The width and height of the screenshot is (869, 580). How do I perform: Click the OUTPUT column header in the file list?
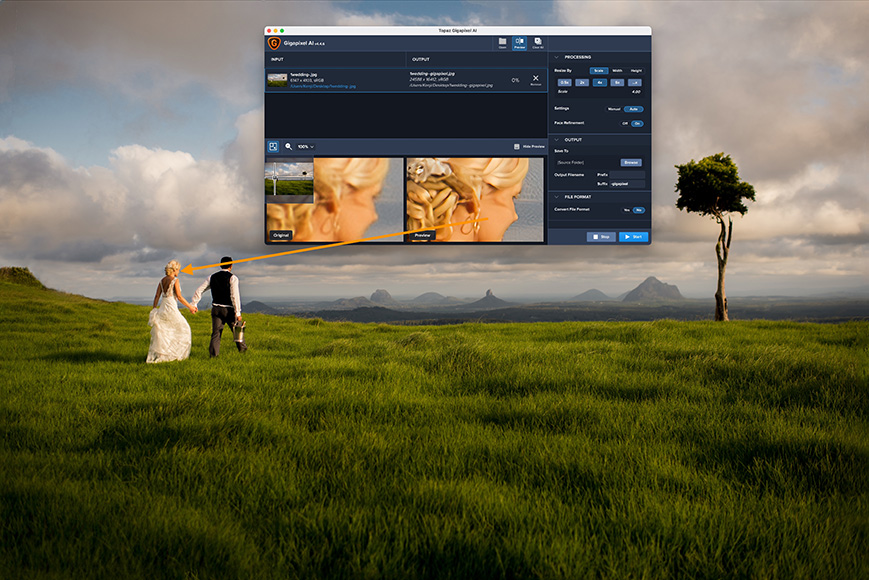coord(420,59)
